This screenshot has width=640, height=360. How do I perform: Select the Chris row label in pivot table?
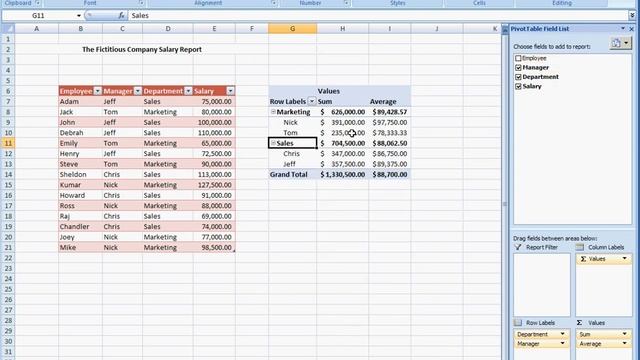[292, 153]
